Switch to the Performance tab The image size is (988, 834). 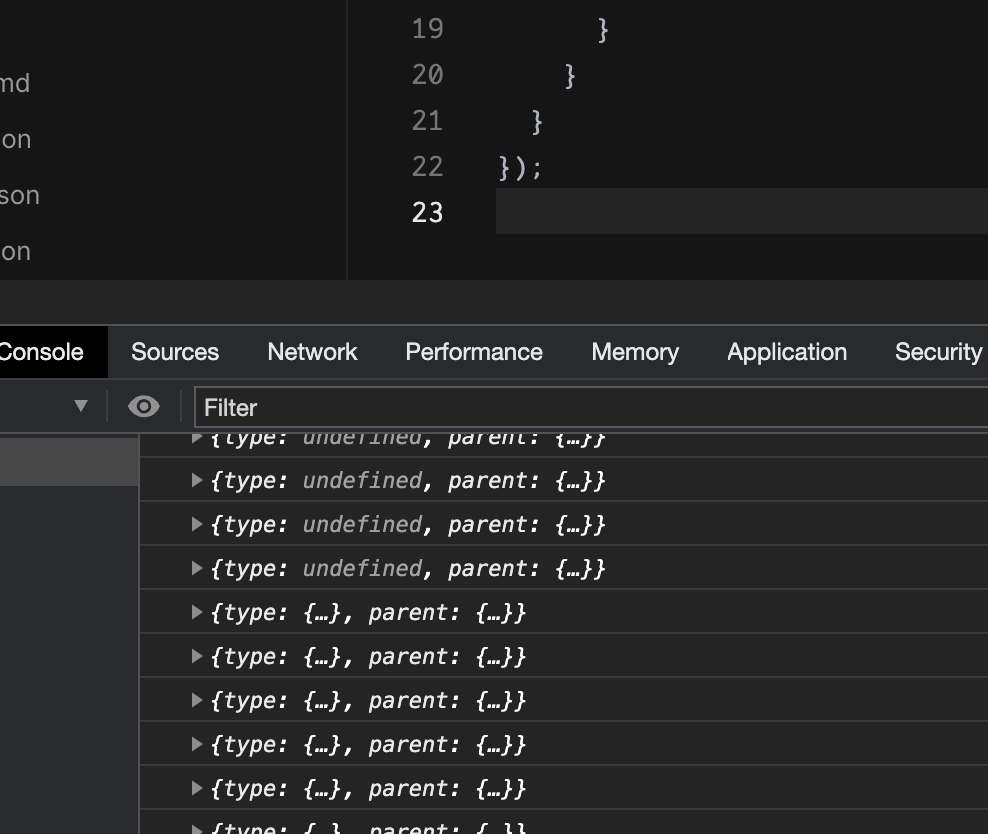473,351
